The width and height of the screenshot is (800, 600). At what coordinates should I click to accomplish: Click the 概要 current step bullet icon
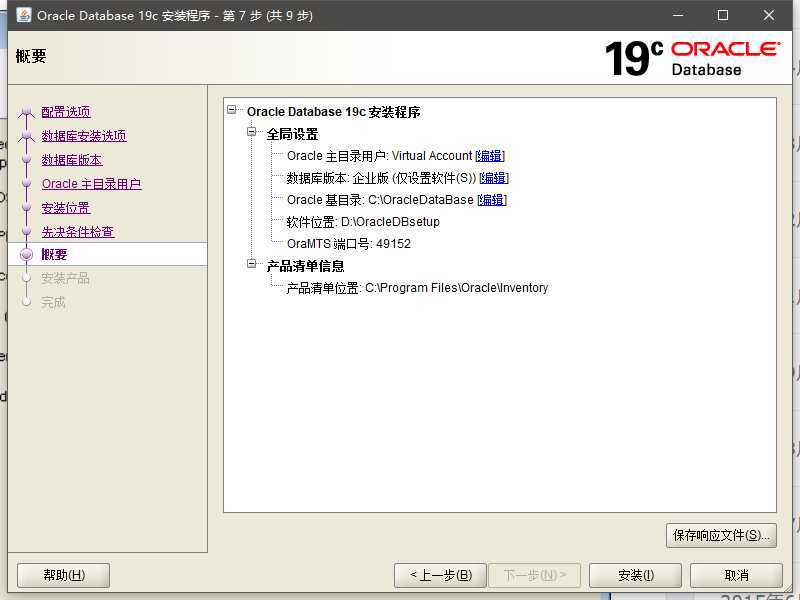(x=27, y=254)
